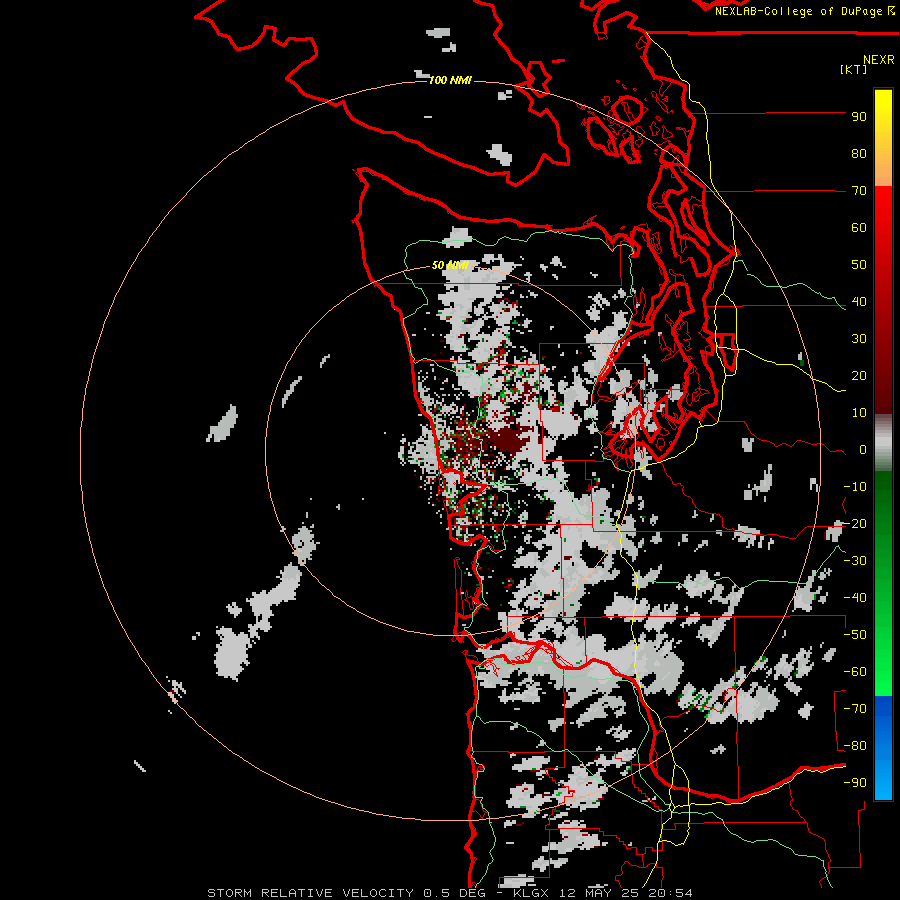Click the -70 value on velocity scale
The width and height of the screenshot is (900, 900).
click(855, 709)
